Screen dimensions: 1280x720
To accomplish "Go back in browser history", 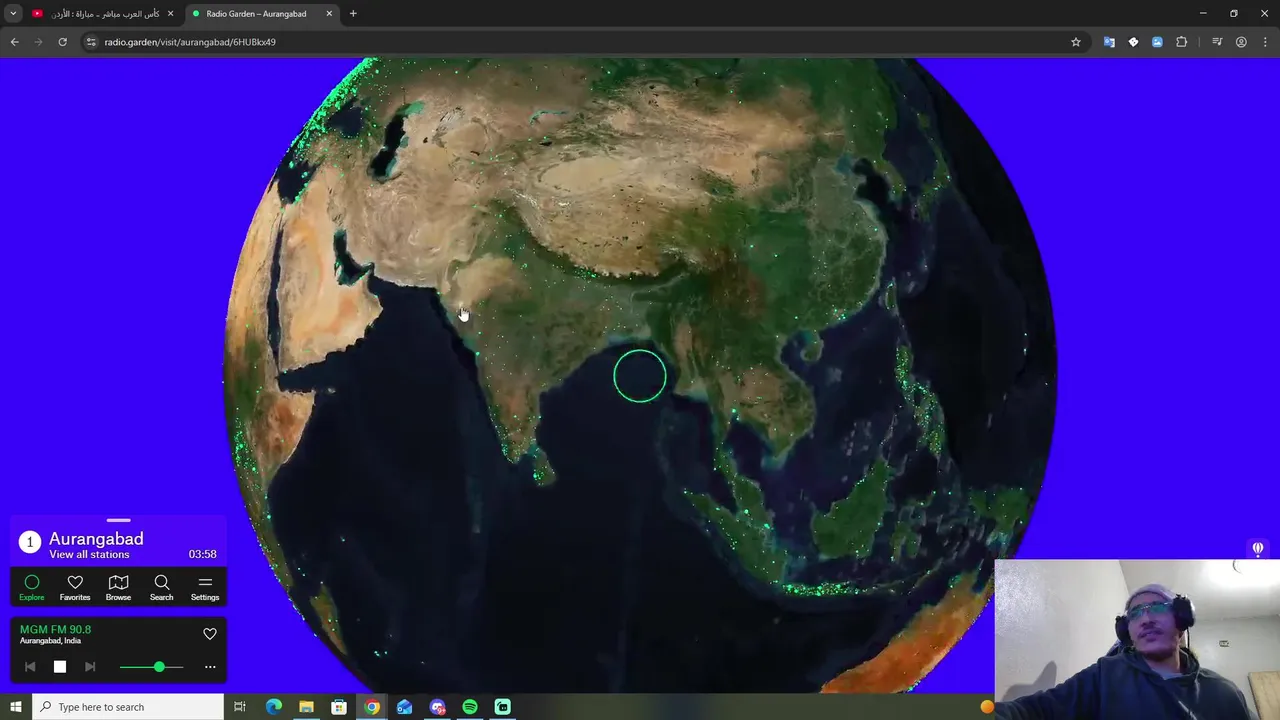I will [x=14, y=42].
